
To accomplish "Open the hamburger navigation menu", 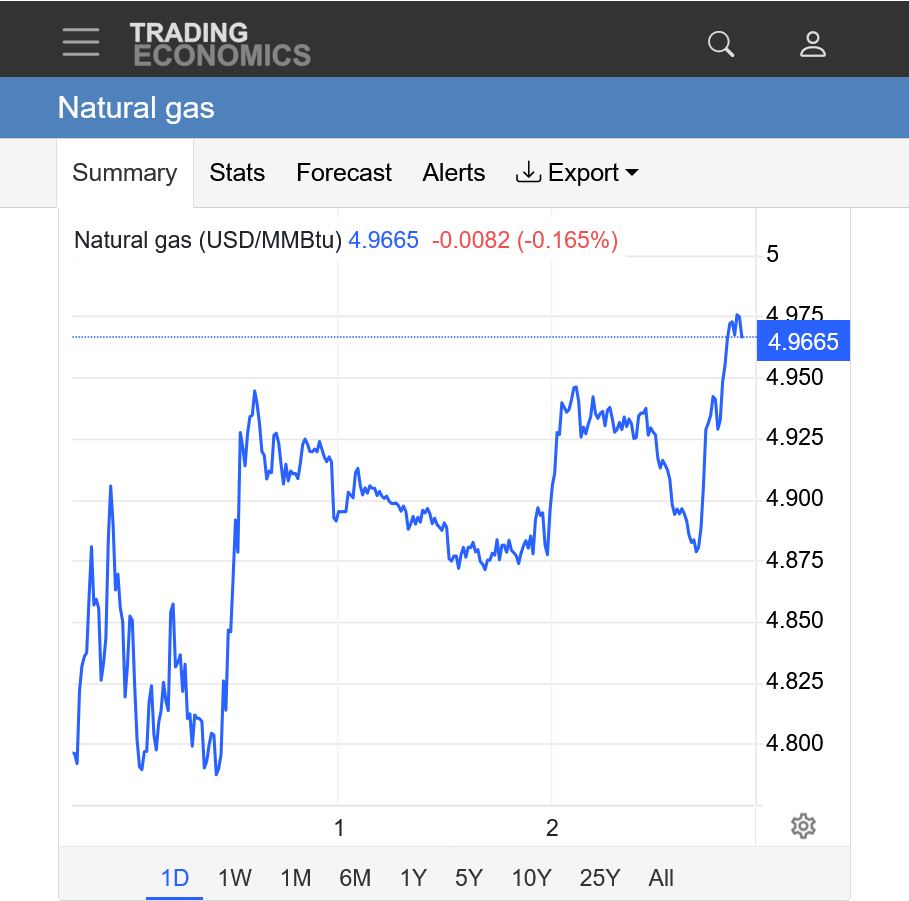I will [x=80, y=42].
